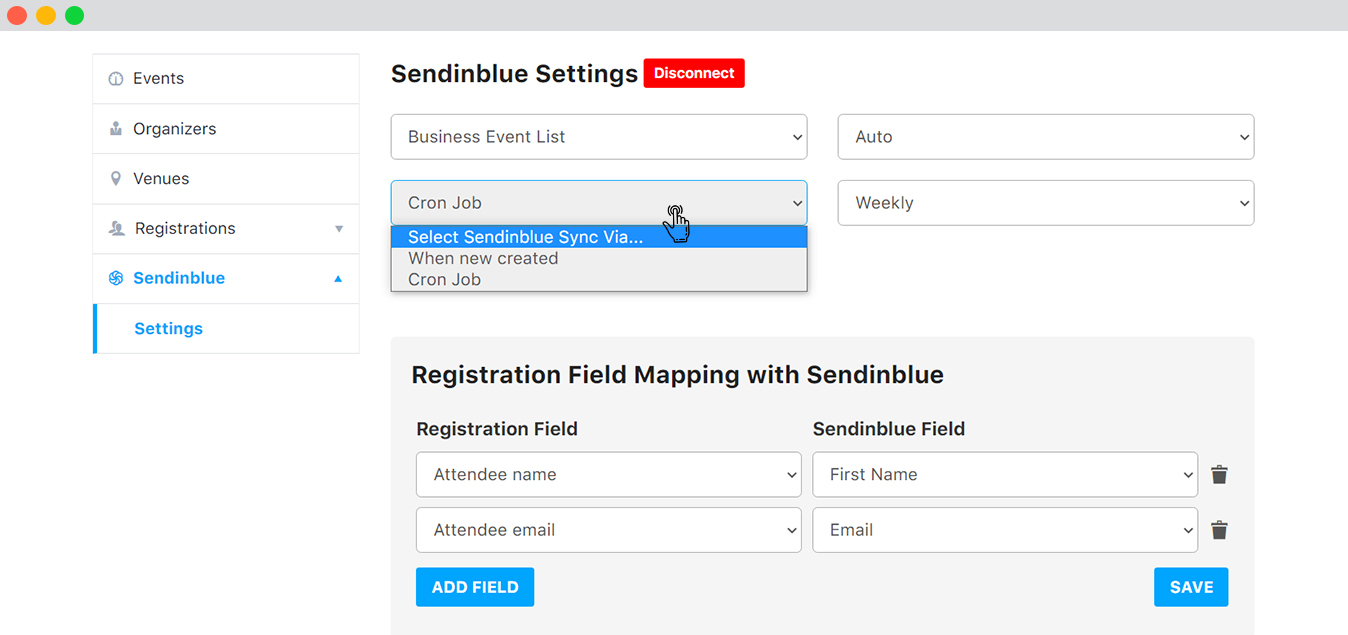1348x635 pixels.
Task: Click the Organizers person icon
Action: point(116,129)
